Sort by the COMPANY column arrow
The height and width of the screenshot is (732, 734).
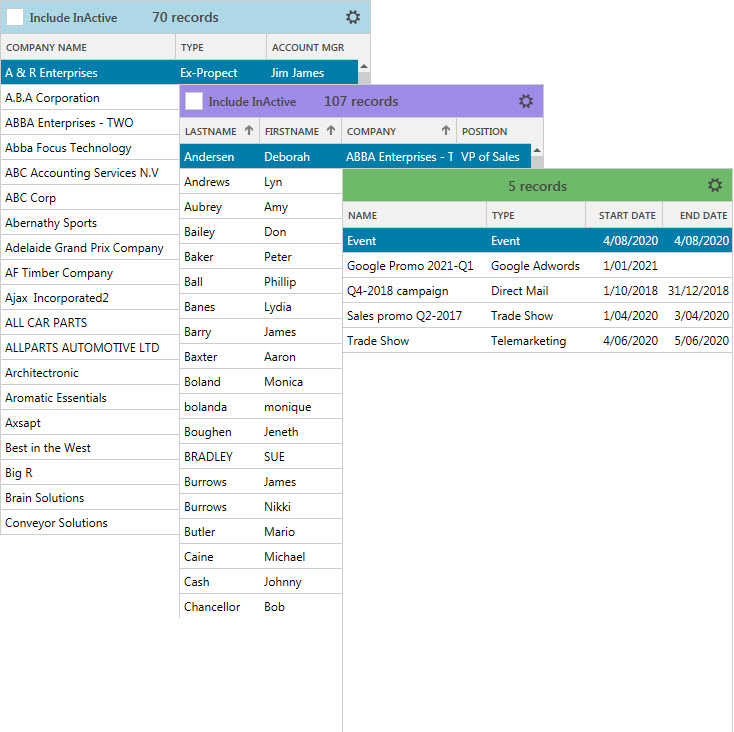445,131
